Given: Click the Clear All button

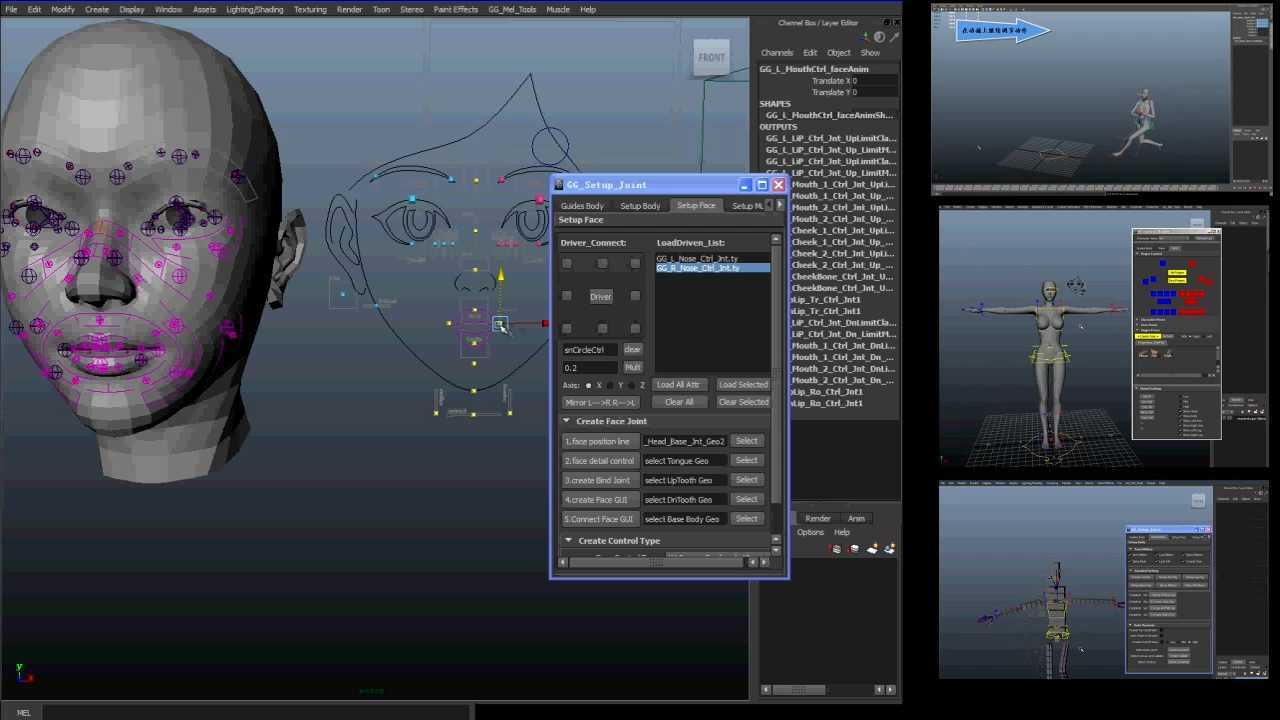Looking at the screenshot, I should [x=679, y=402].
